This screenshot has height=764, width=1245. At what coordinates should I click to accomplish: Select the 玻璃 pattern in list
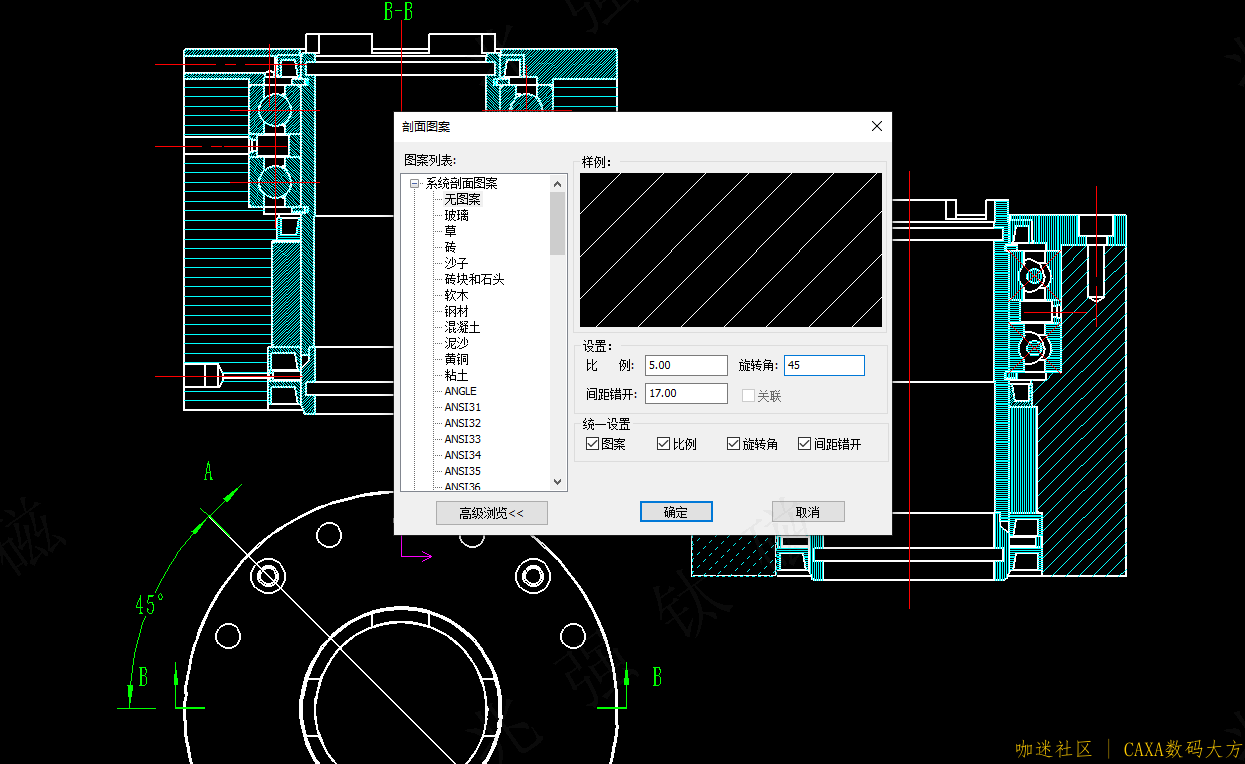tap(456, 215)
